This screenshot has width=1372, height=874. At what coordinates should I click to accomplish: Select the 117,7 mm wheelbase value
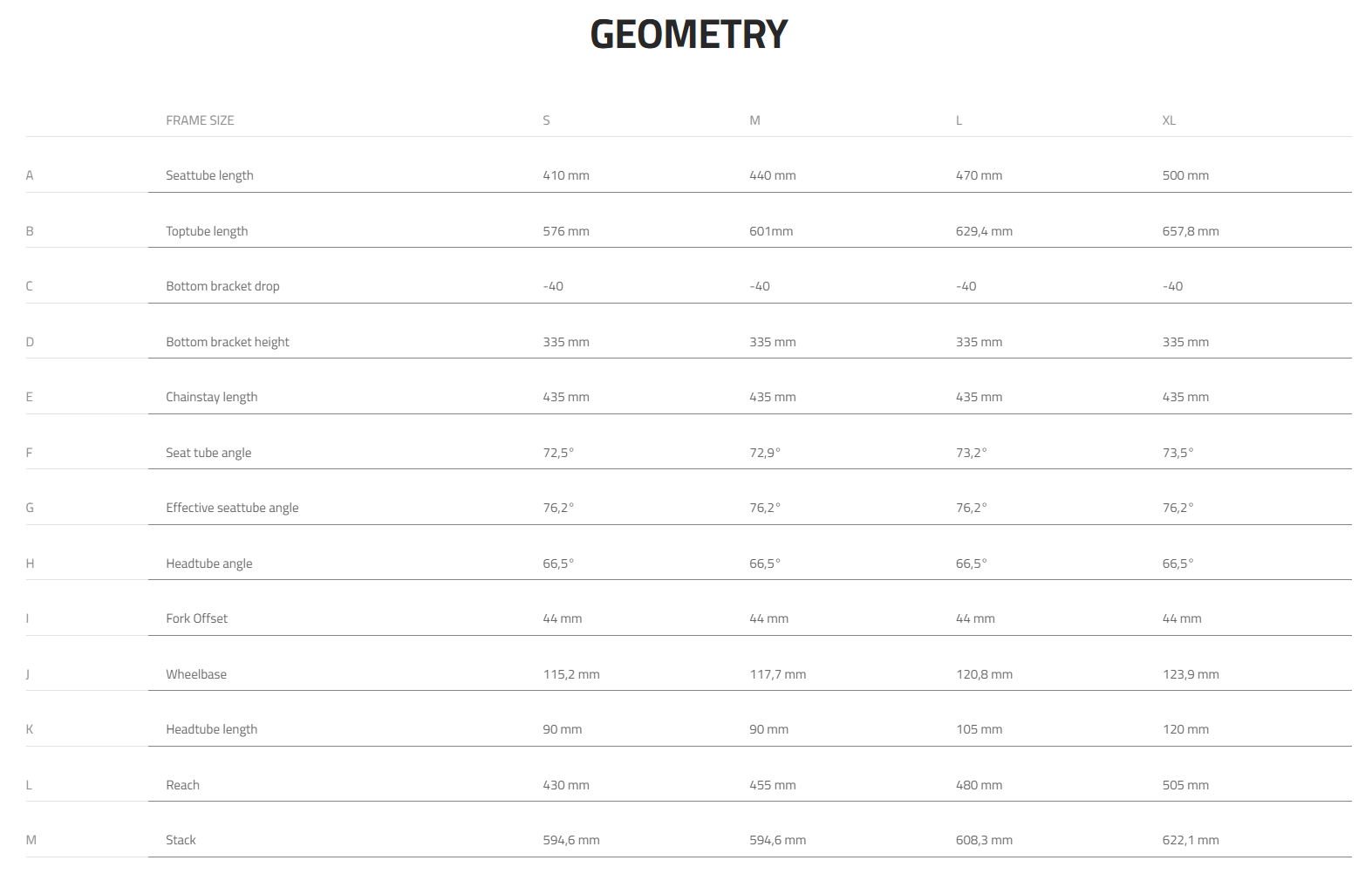pos(777,674)
